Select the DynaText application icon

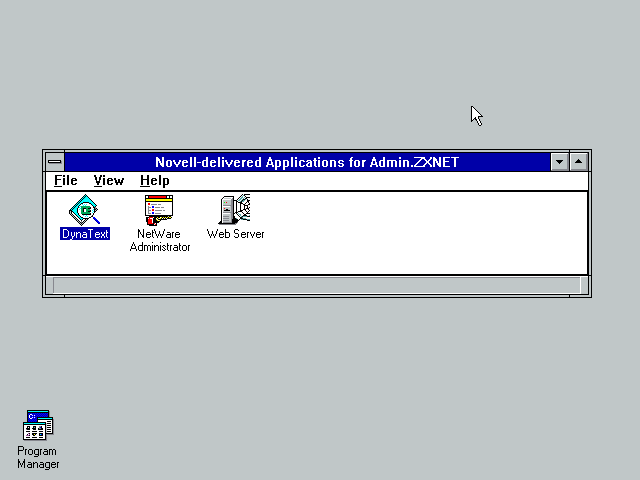click(x=84, y=210)
